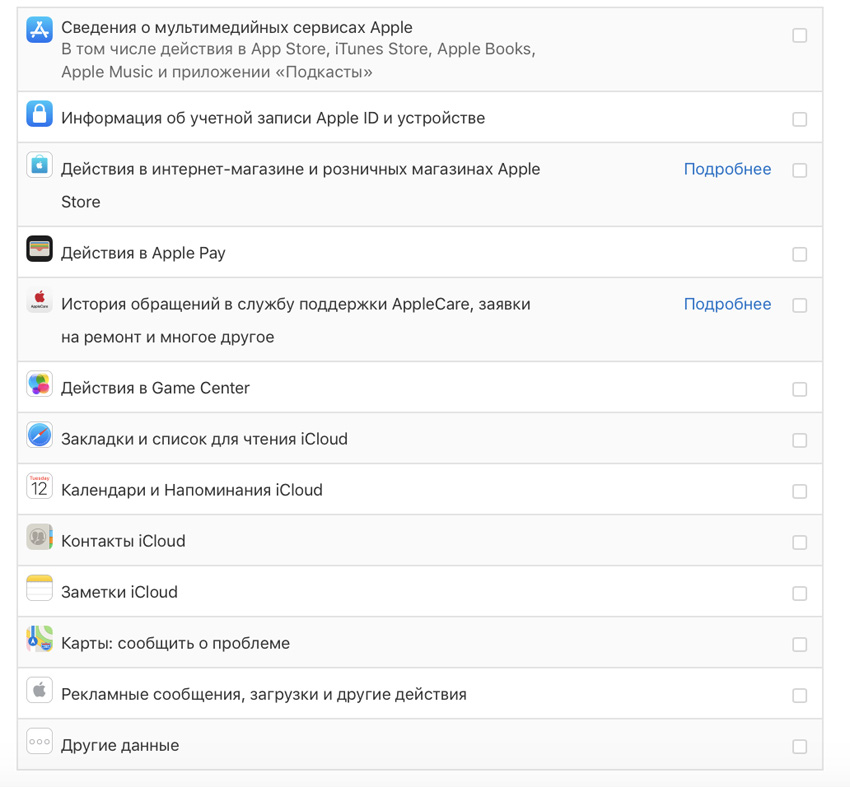The width and height of the screenshot is (850, 787).
Task: Enable the Apple Pay activity checkbox
Action: click(800, 254)
